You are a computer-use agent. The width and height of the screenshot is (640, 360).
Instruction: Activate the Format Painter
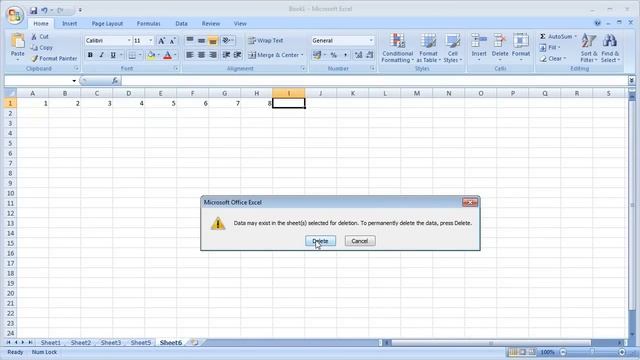54,58
